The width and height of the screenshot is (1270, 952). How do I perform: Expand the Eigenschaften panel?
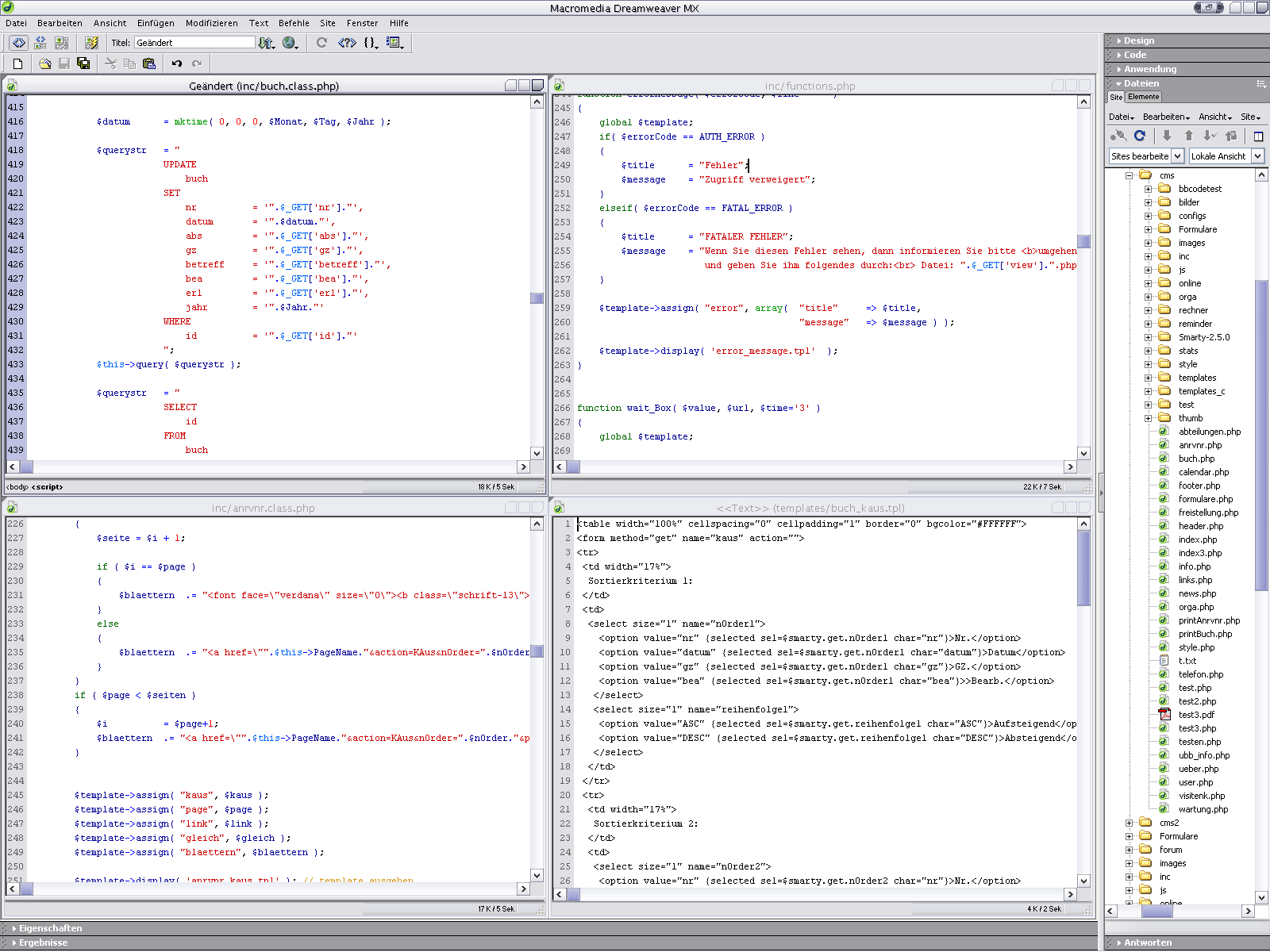tap(50, 928)
